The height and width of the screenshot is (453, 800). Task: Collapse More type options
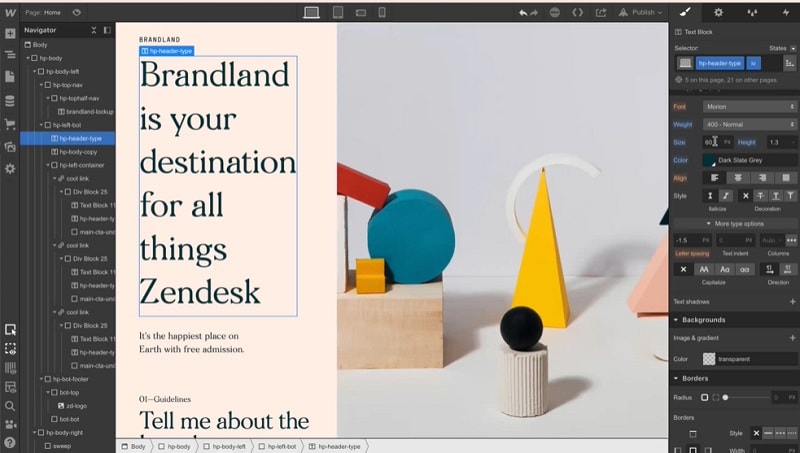(735, 223)
